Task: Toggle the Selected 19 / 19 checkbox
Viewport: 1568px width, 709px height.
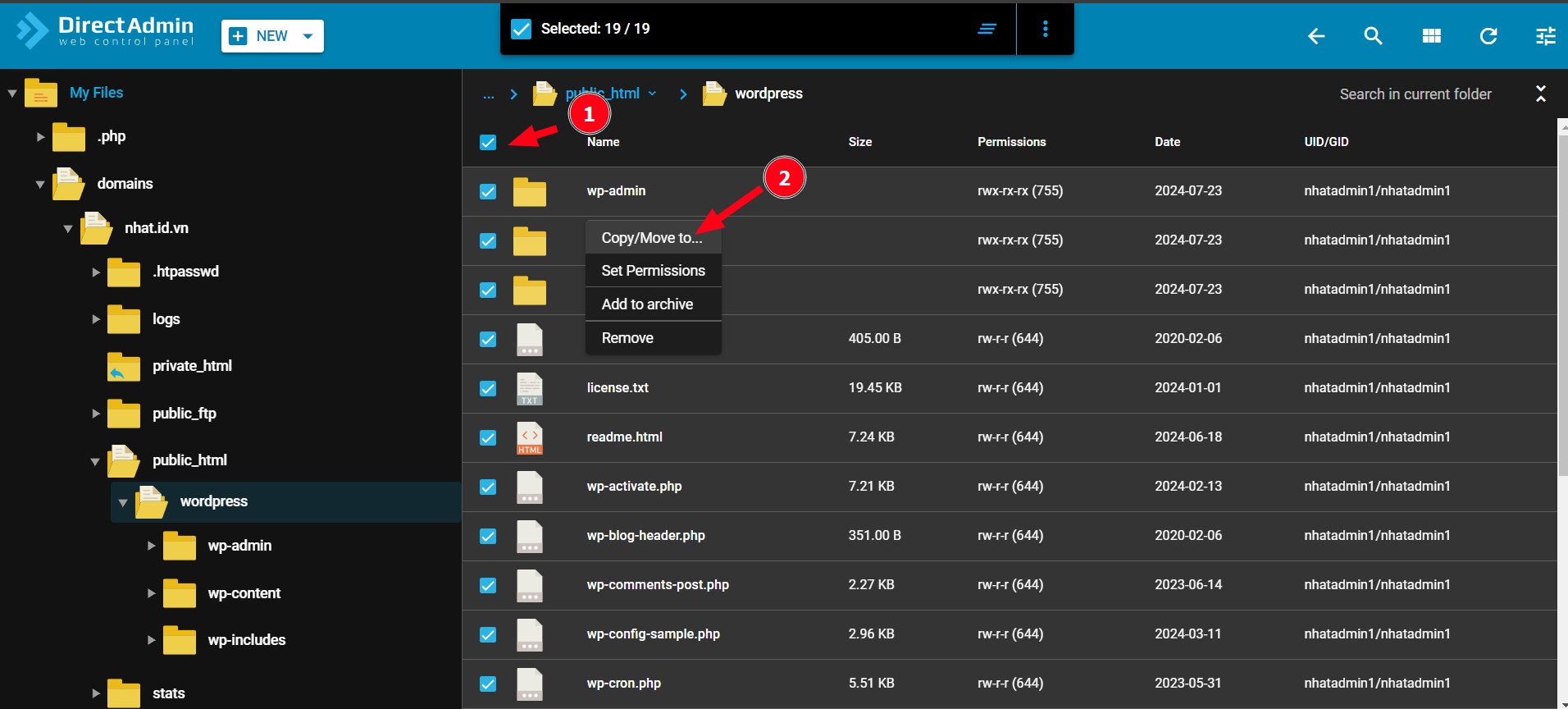Action: tap(522, 29)
